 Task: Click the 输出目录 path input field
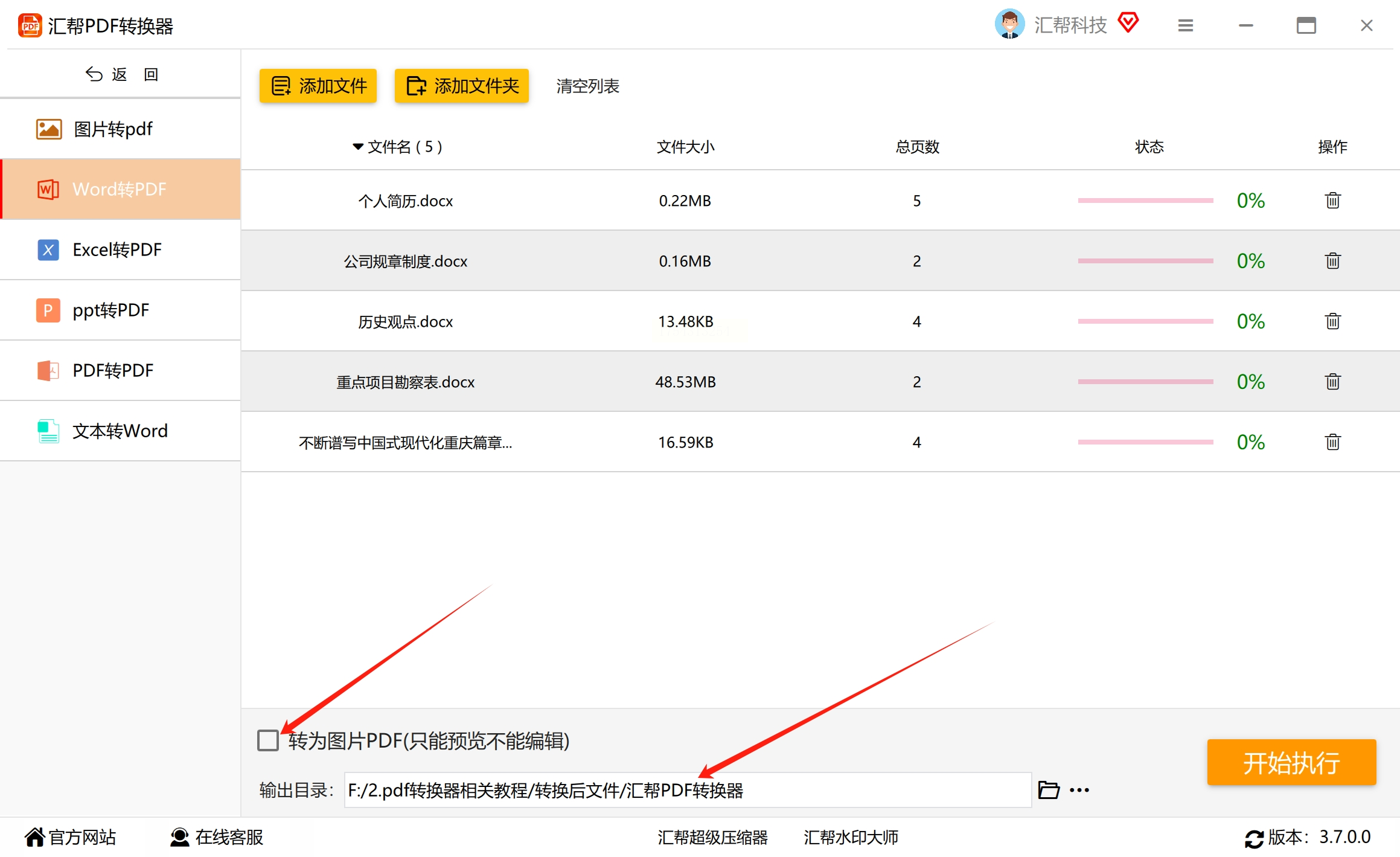[x=687, y=790]
